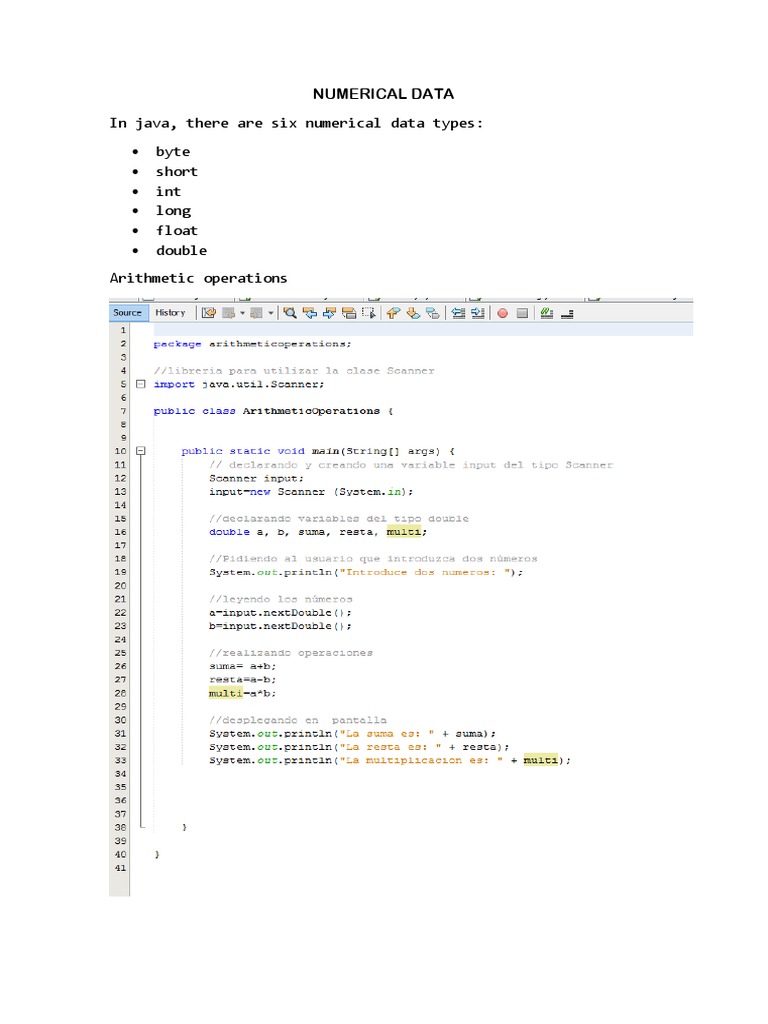Image resolution: width=768 pixels, height=1024 pixels.
Task: Click the 'multi=a*b;' line
Action: (x=242, y=693)
